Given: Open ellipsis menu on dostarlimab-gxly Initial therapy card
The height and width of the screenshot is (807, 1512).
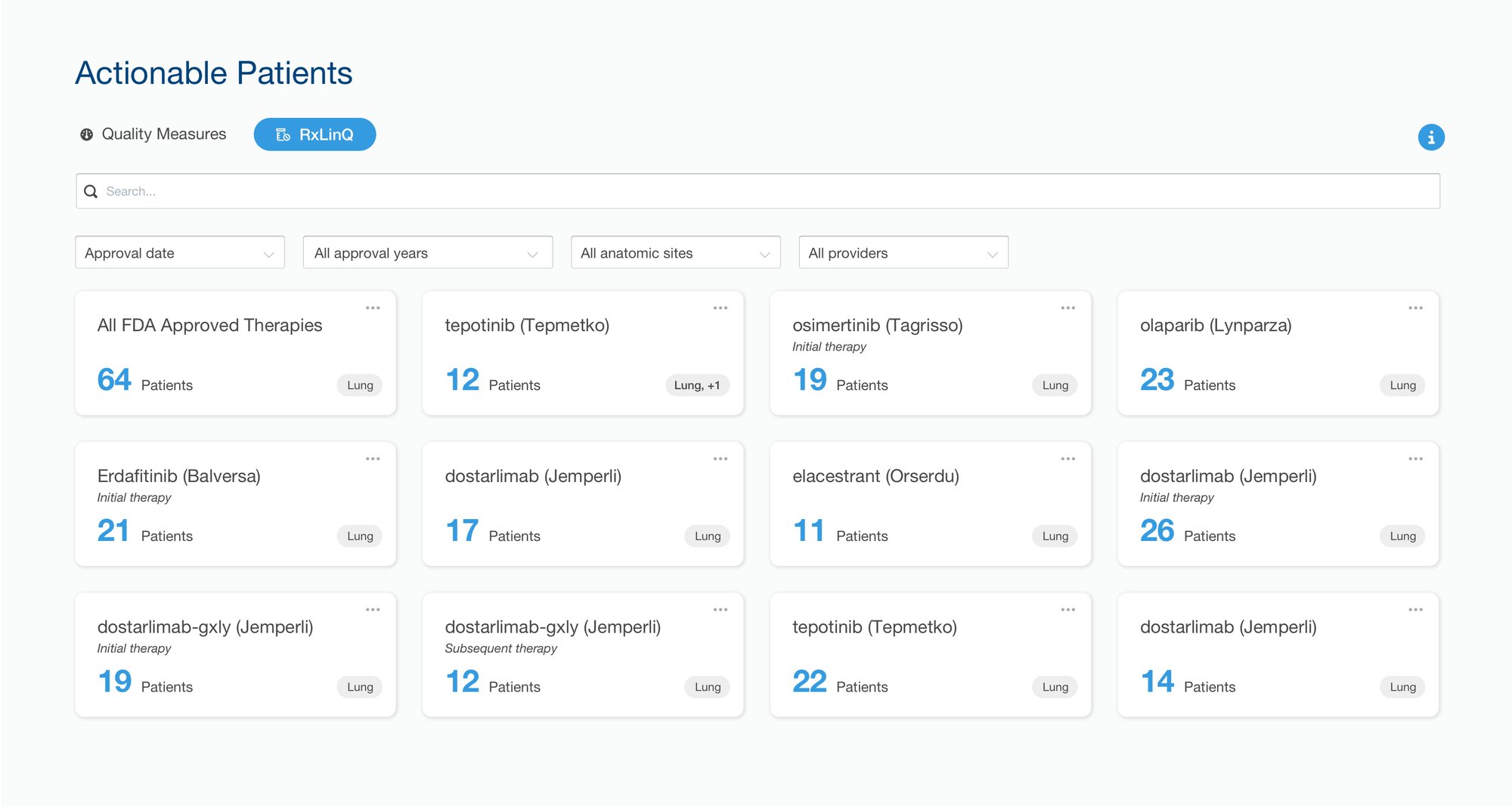Looking at the screenshot, I should coord(373,609).
